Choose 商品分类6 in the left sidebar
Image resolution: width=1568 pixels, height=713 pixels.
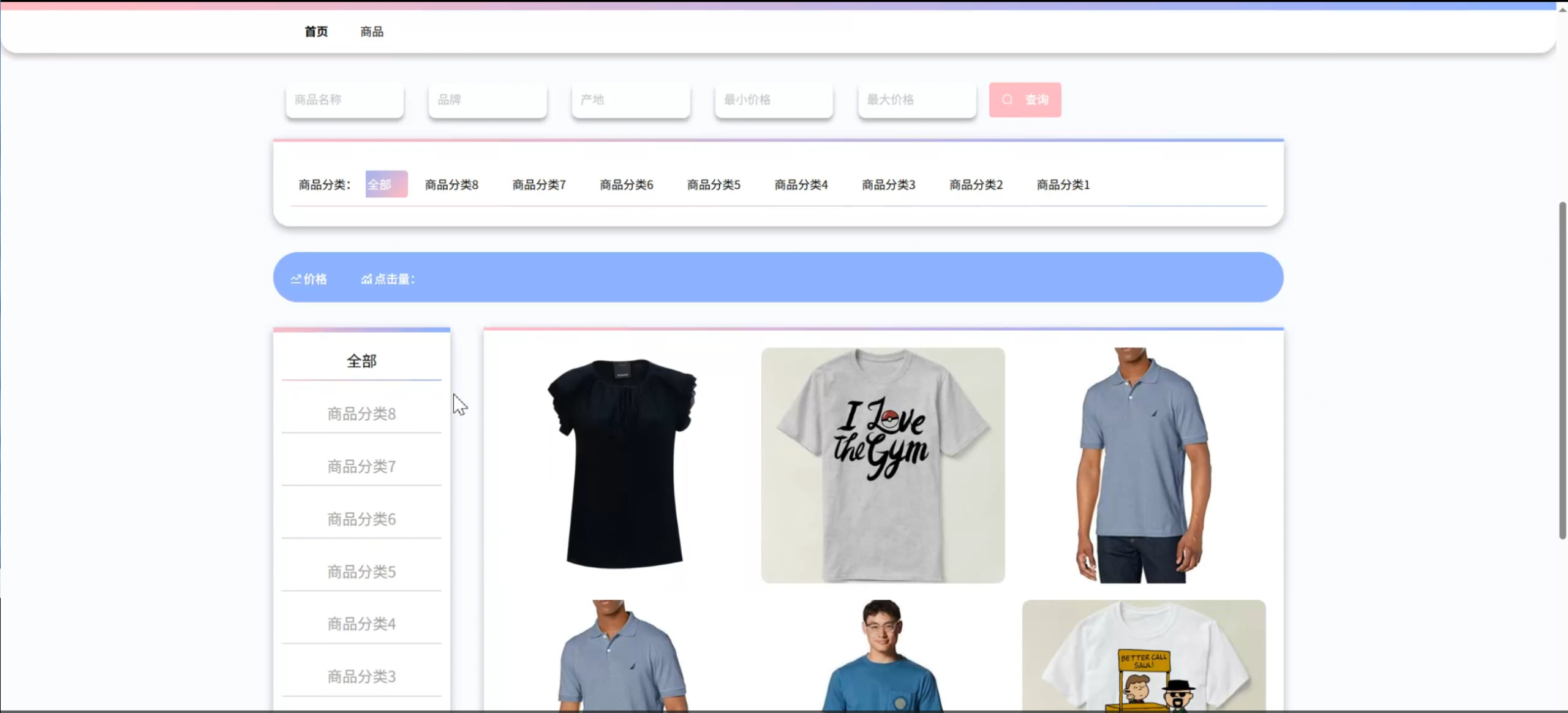point(361,519)
